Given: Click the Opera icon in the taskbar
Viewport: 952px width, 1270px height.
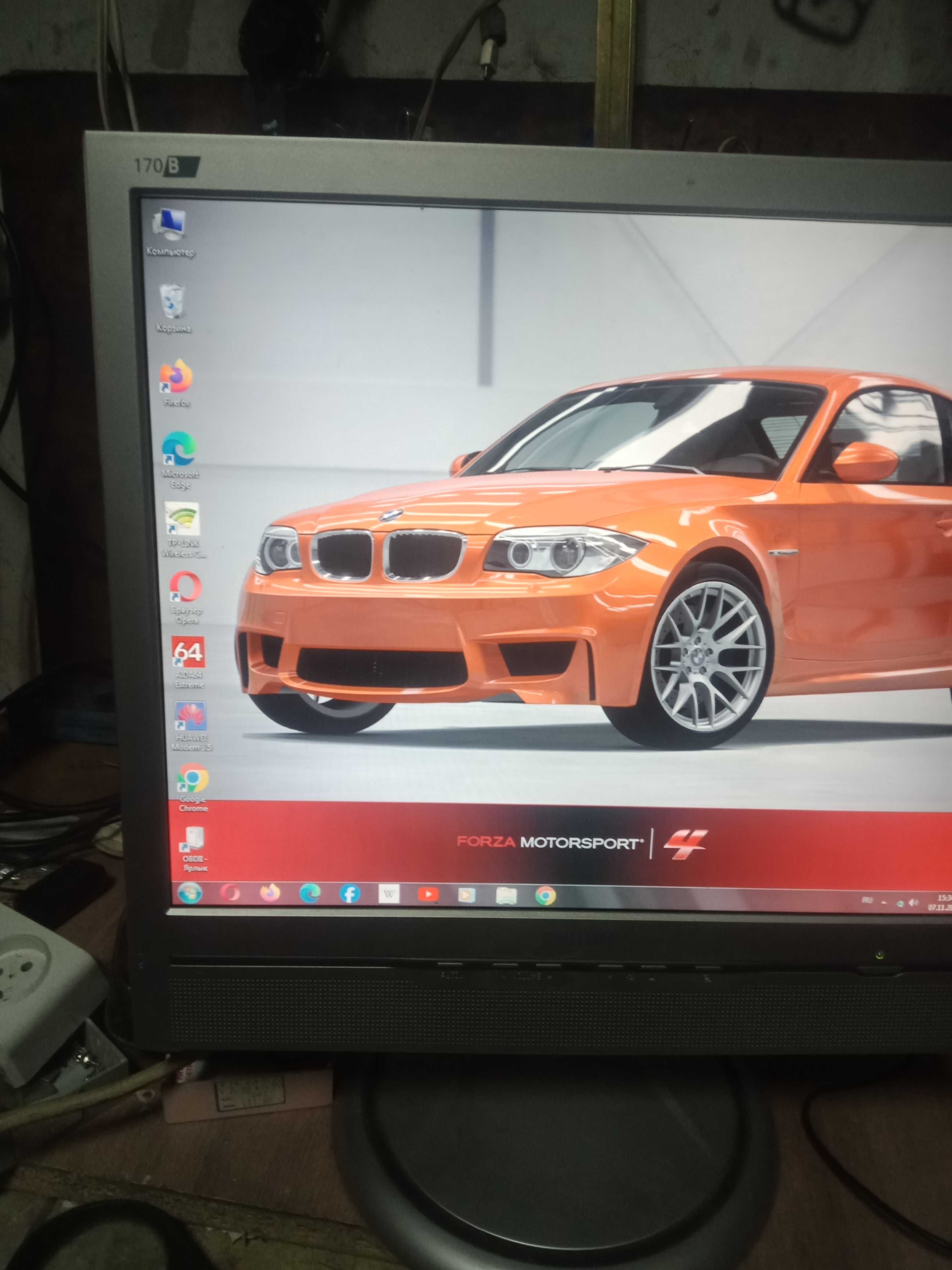Looking at the screenshot, I should (229, 893).
